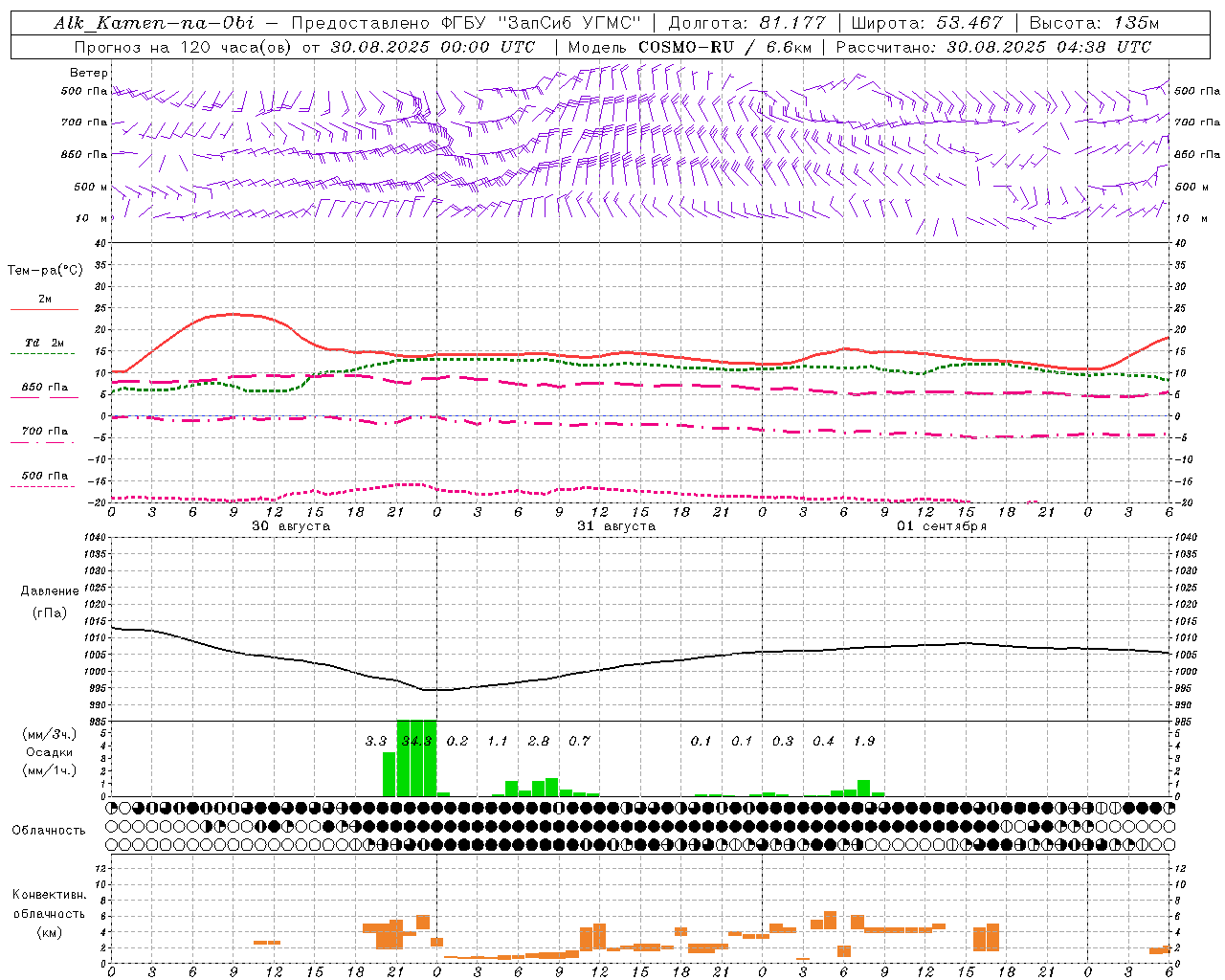The image size is (1225, 980).
Task: Click the '(км)' convective height unit
Action: click(x=50, y=933)
